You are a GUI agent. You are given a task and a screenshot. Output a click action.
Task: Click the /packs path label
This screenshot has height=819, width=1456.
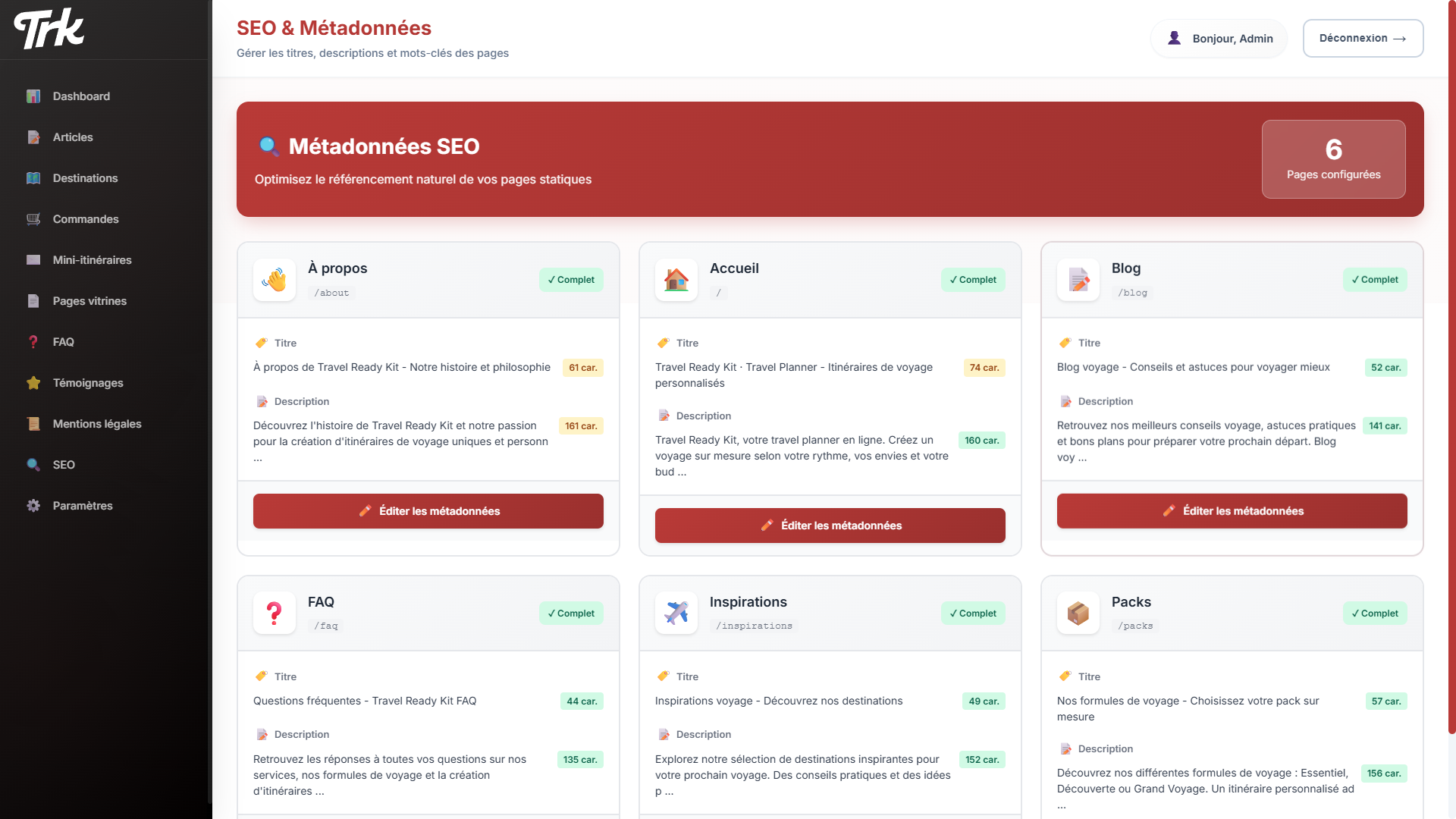tap(1135, 626)
